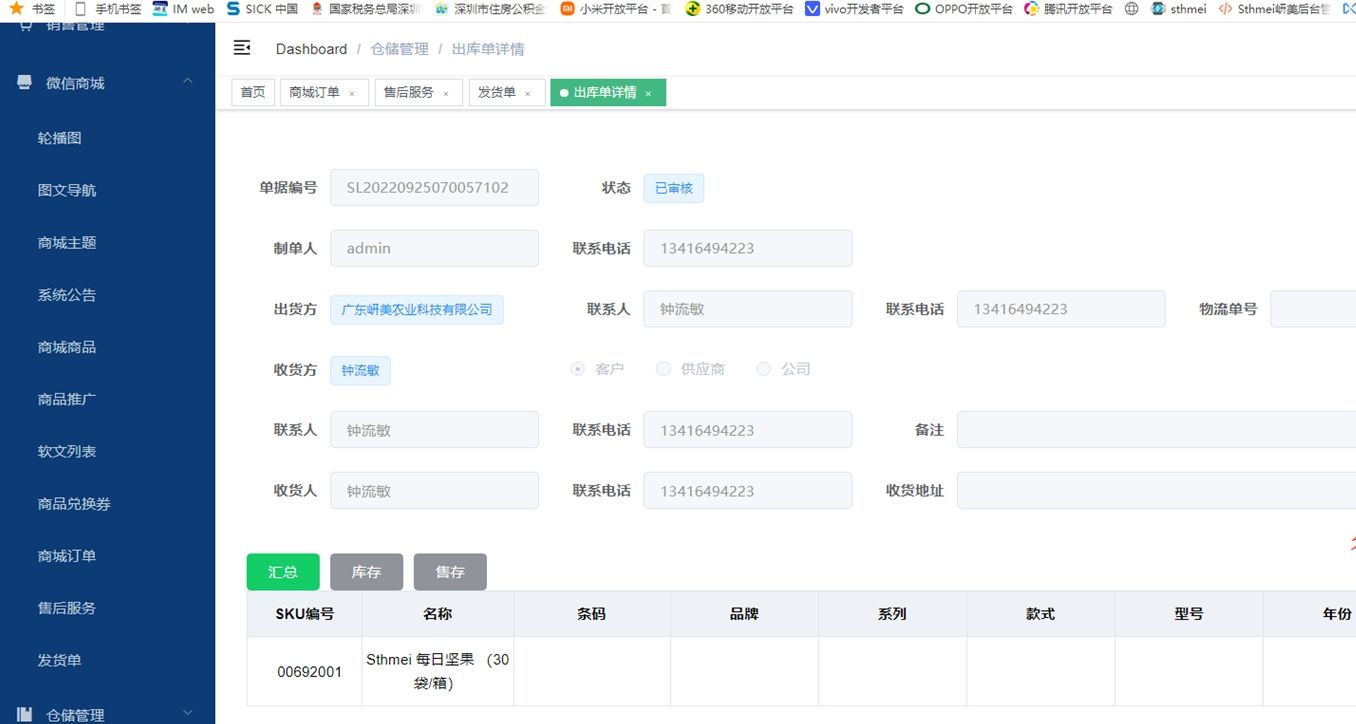Go to Dashboard breadcrumb link

311,48
